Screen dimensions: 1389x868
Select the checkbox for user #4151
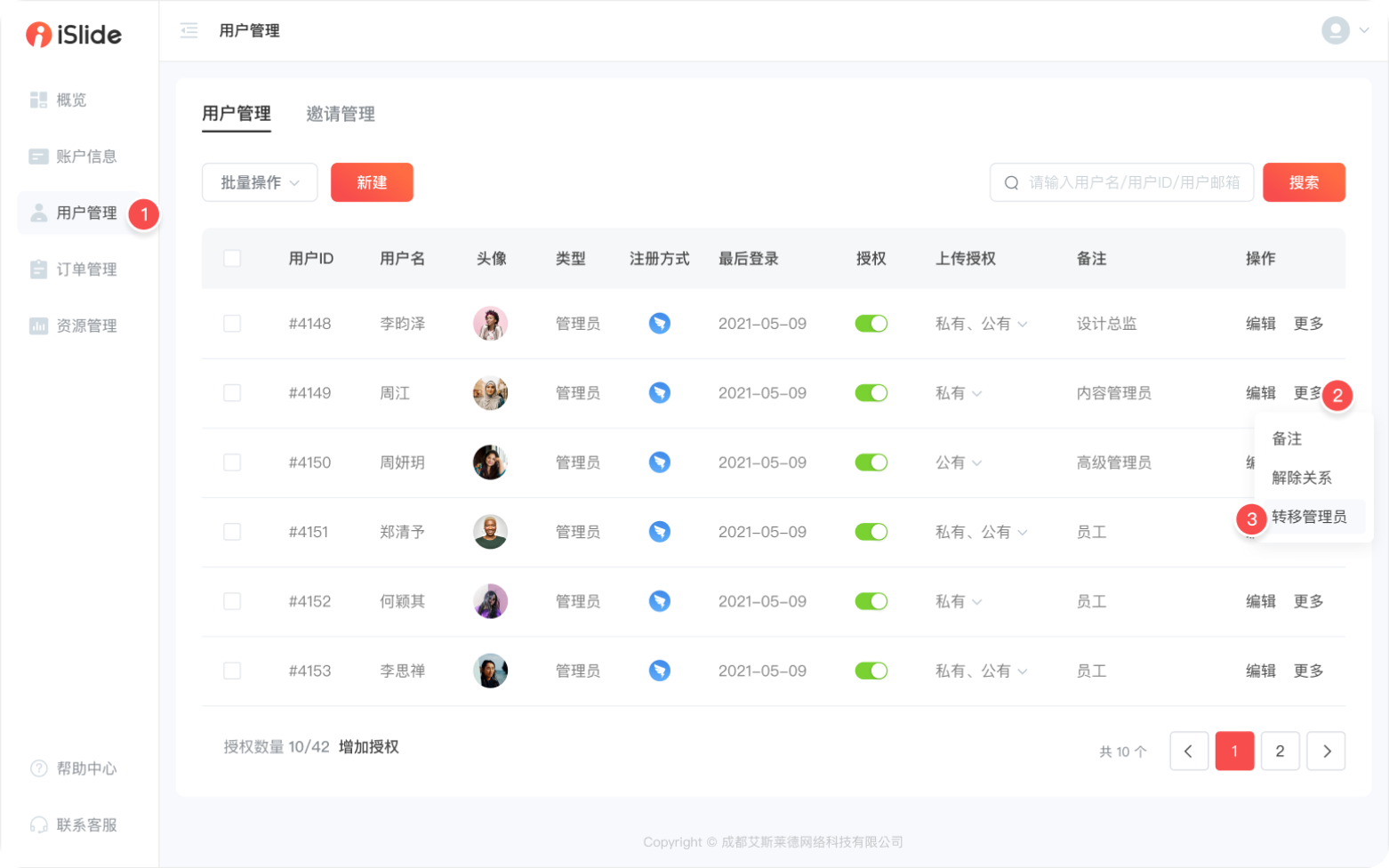(x=232, y=532)
